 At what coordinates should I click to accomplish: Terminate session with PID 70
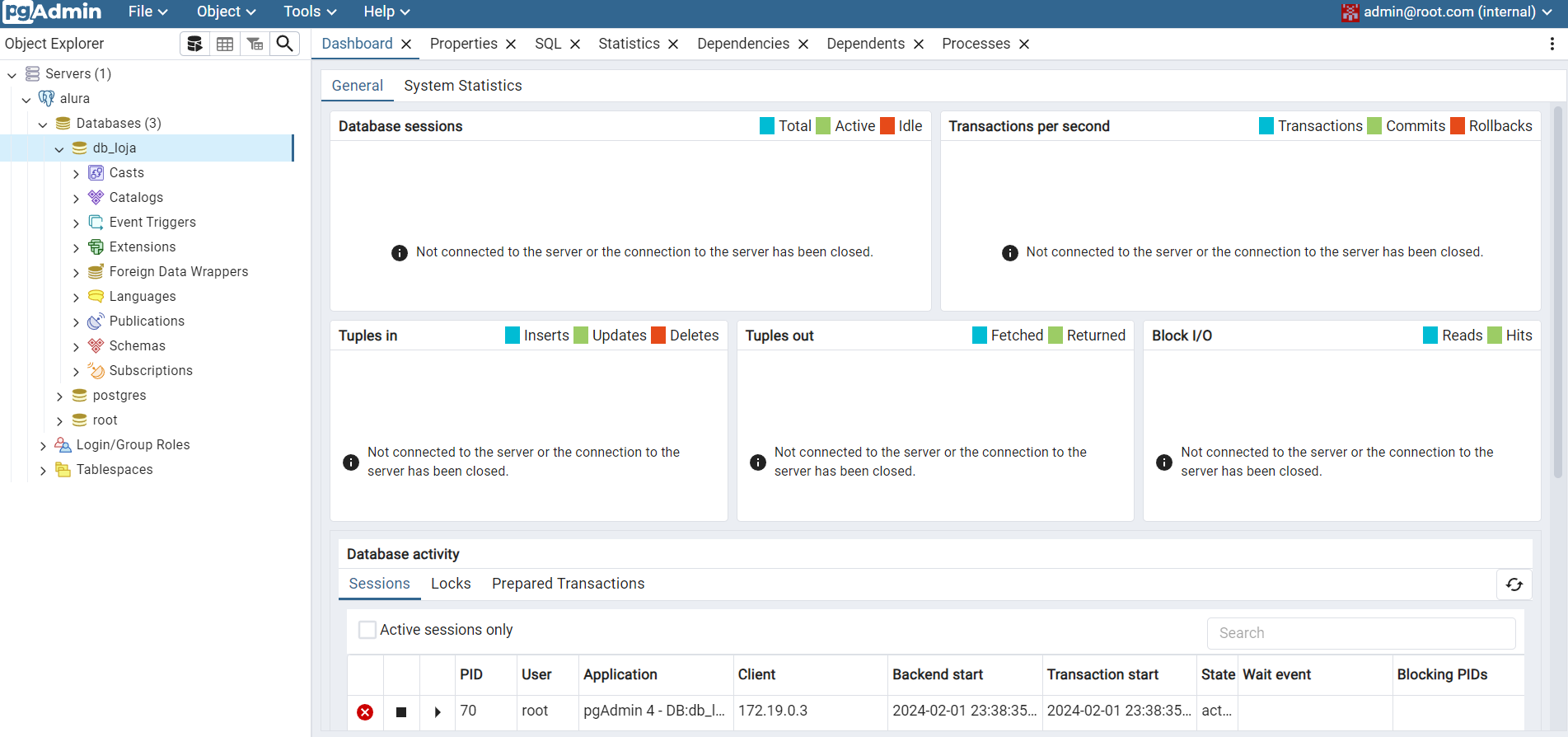pos(365,712)
